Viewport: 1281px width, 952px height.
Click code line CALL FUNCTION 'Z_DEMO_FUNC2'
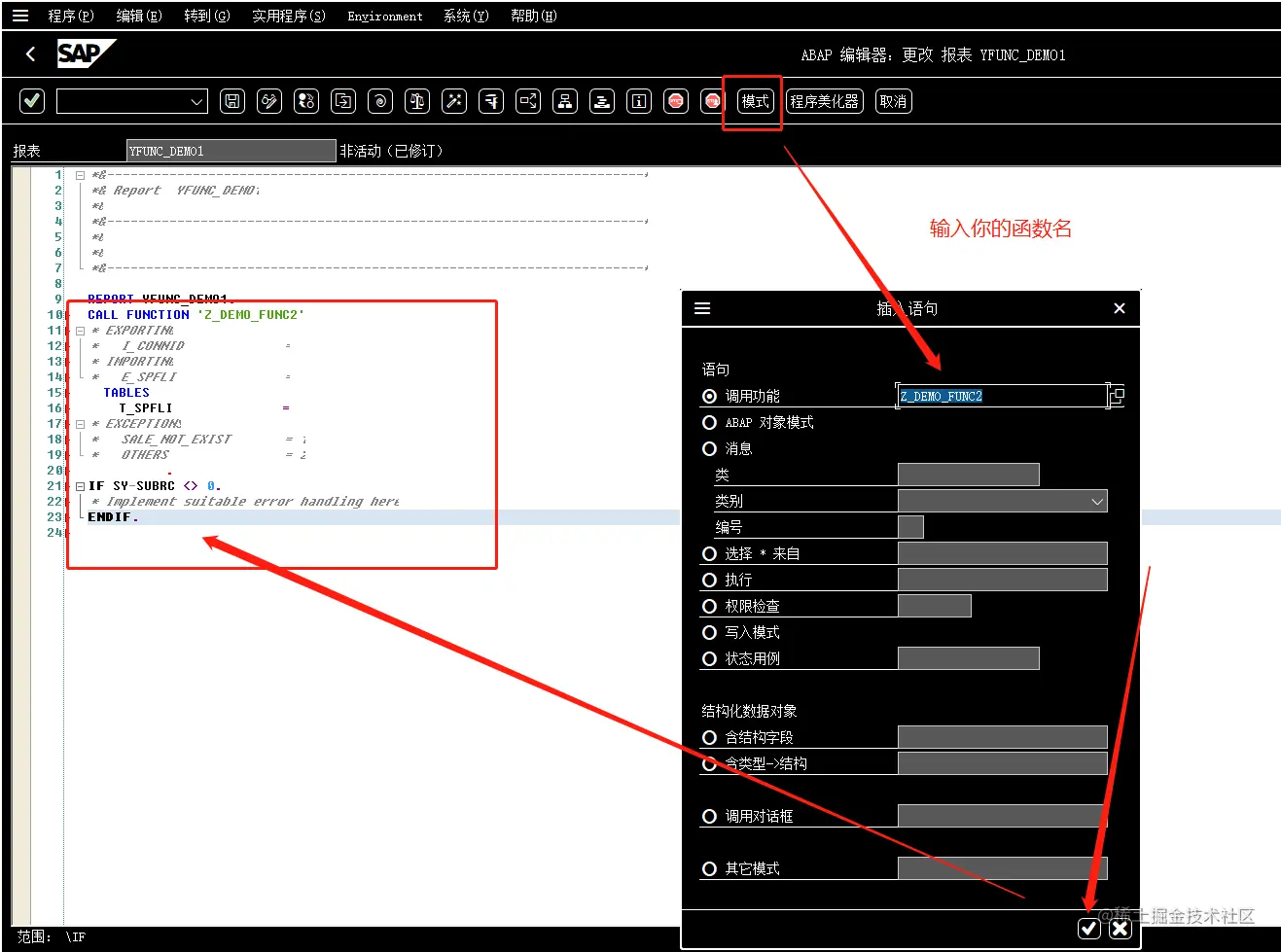tap(196, 315)
